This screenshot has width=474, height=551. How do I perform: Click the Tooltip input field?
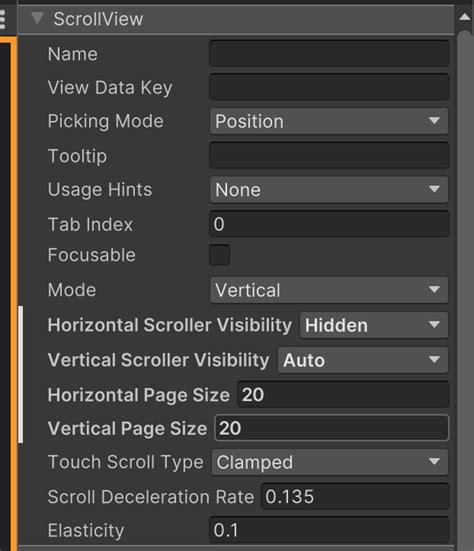click(x=329, y=155)
